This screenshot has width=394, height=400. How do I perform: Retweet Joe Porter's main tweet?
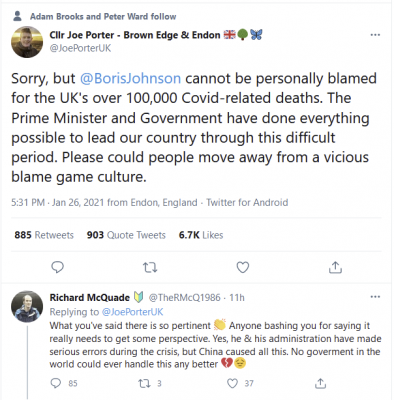[150, 267]
